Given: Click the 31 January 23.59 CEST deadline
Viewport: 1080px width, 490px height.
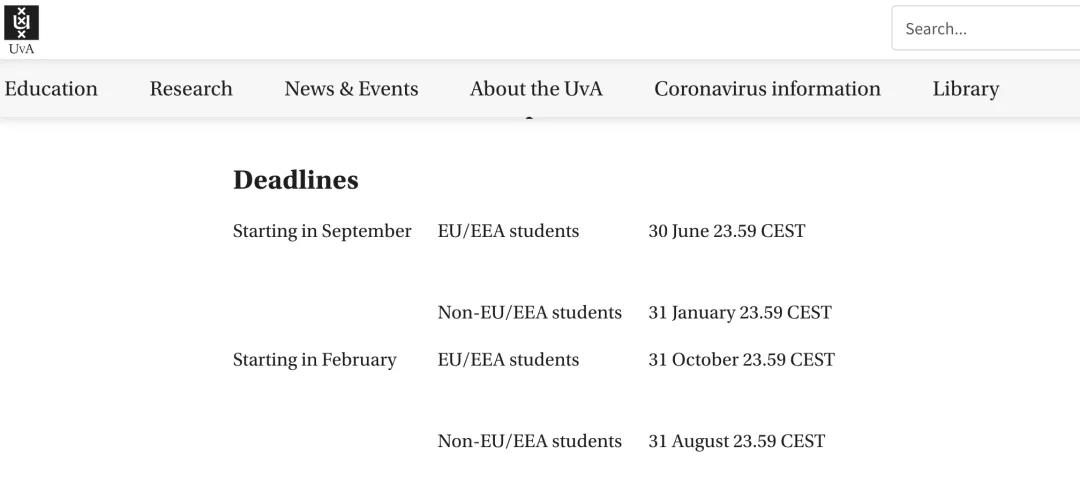Looking at the screenshot, I should pos(739,313).
